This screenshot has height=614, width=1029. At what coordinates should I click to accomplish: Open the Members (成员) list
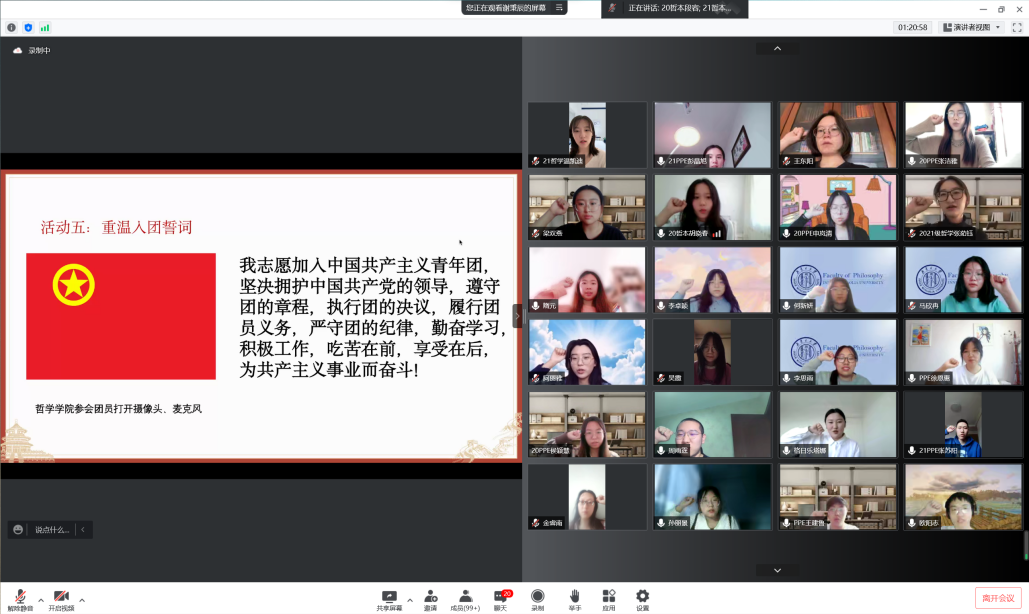pyautogui.click(x=465, y=597)
